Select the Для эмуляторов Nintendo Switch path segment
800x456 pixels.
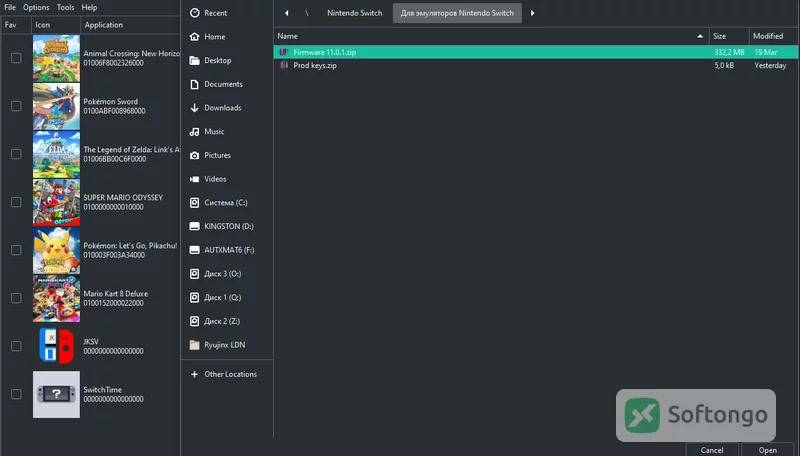click(457, 13)
